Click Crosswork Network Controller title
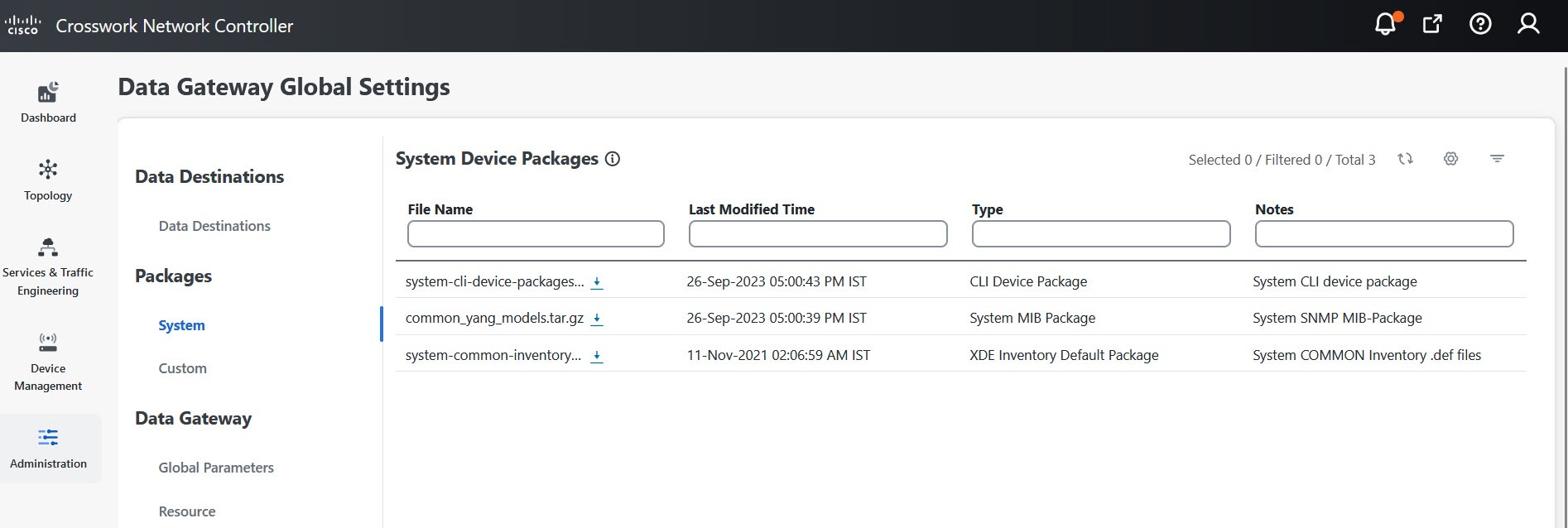 (x=174, y=26)
